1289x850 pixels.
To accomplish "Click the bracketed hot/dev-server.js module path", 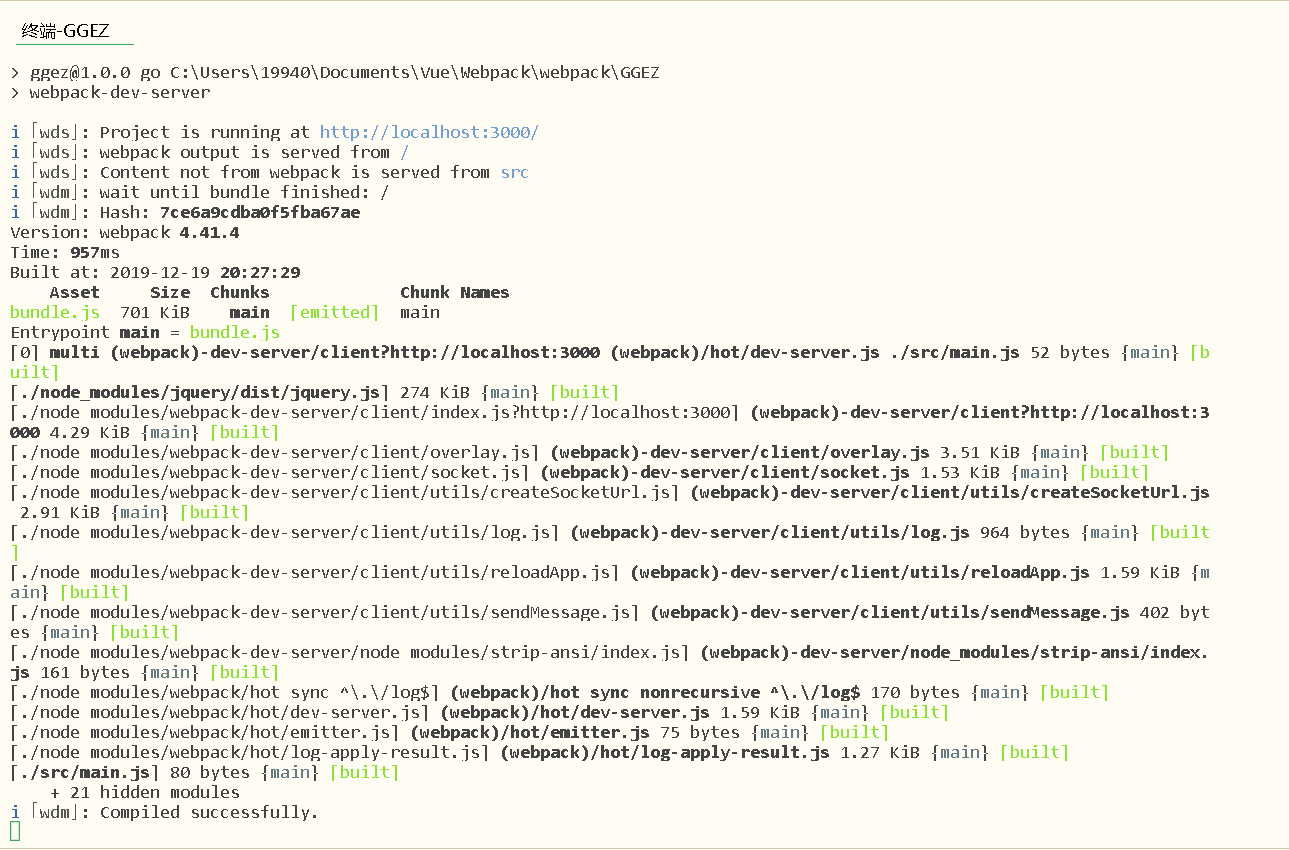I will 220,712.
